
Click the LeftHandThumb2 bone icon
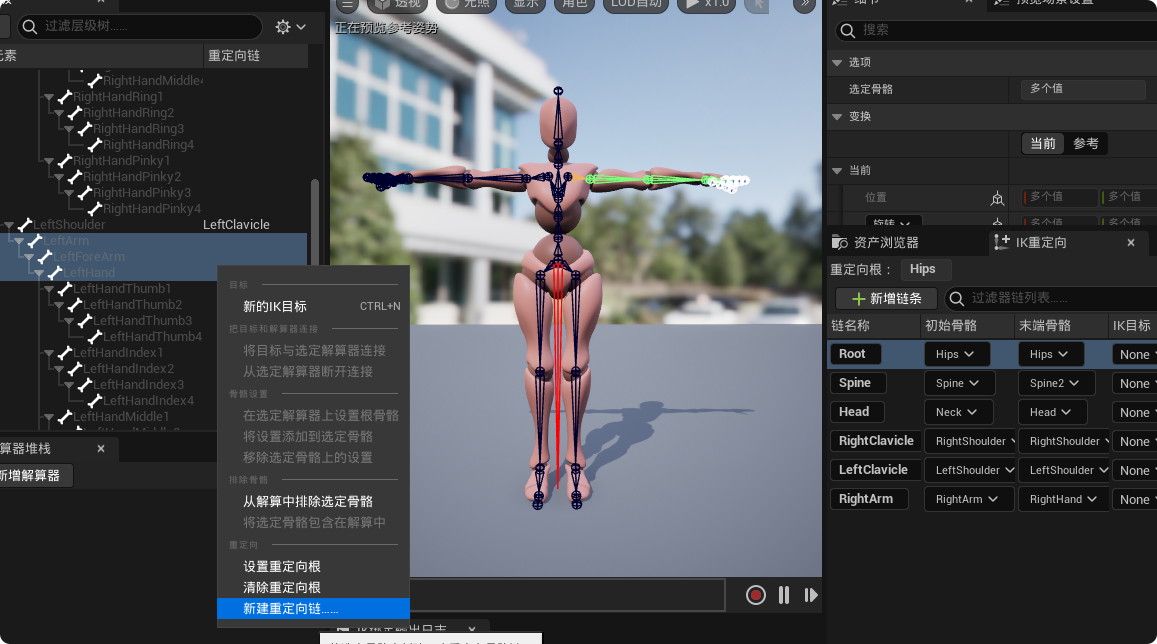[x=75, y=305]
